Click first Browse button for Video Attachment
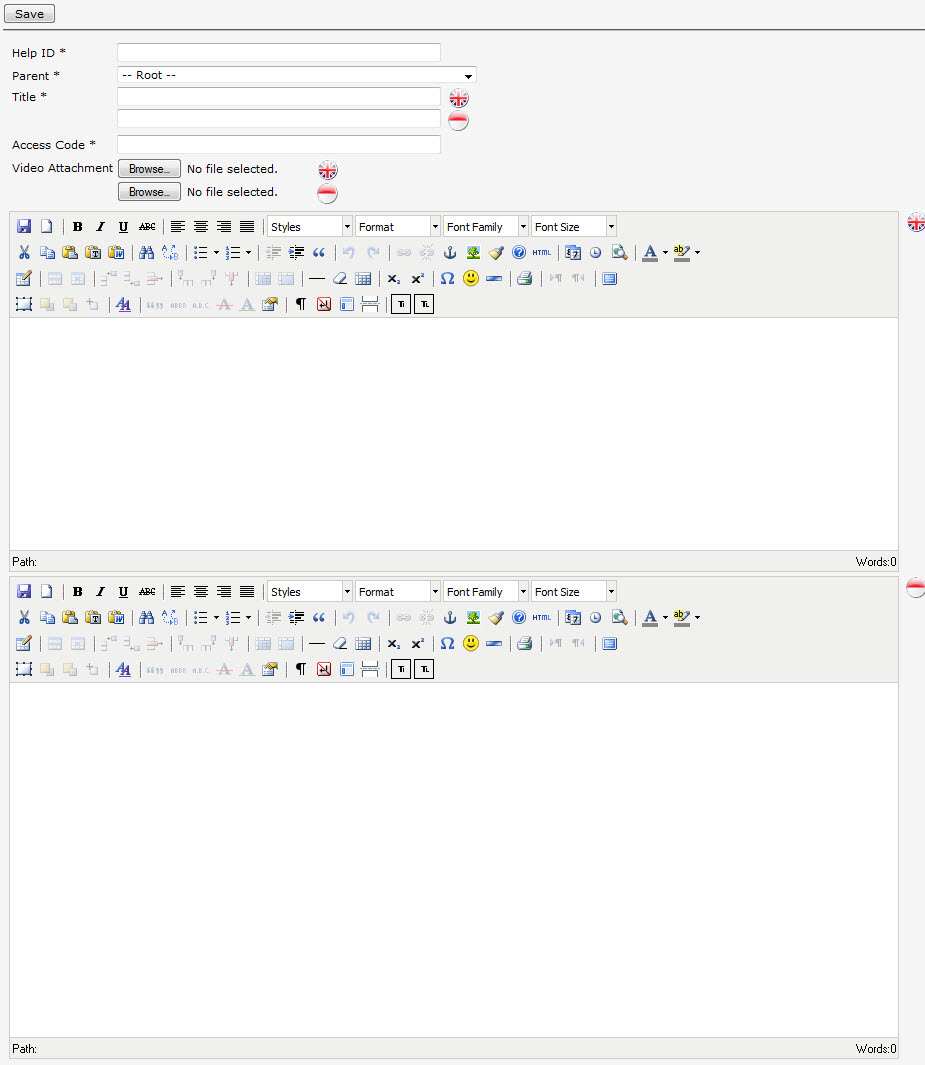This screenshot has width=925, height=1065. 149,169
